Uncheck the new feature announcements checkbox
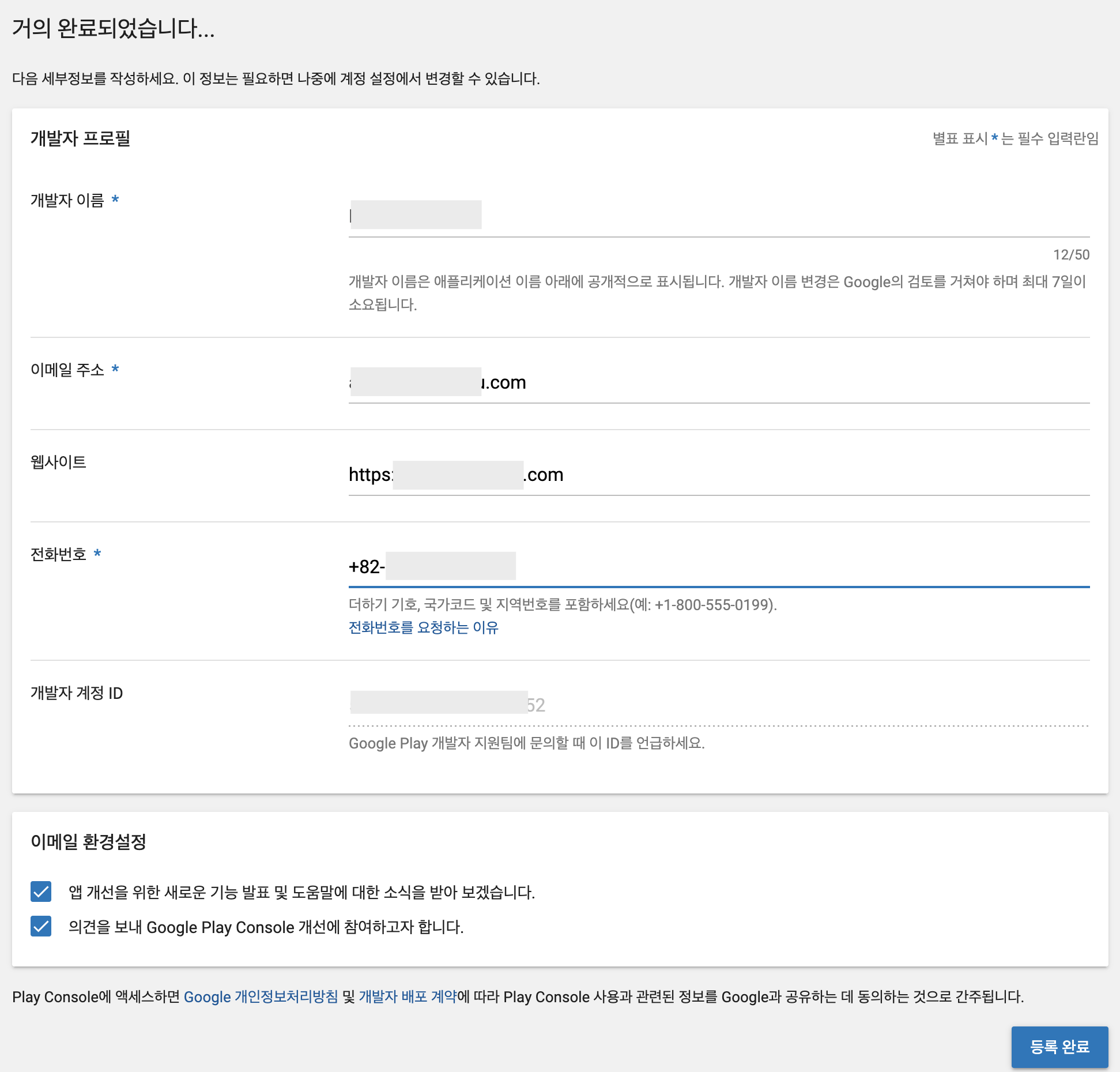This screenshot has width=1120, height=1072. pos(41,892)
